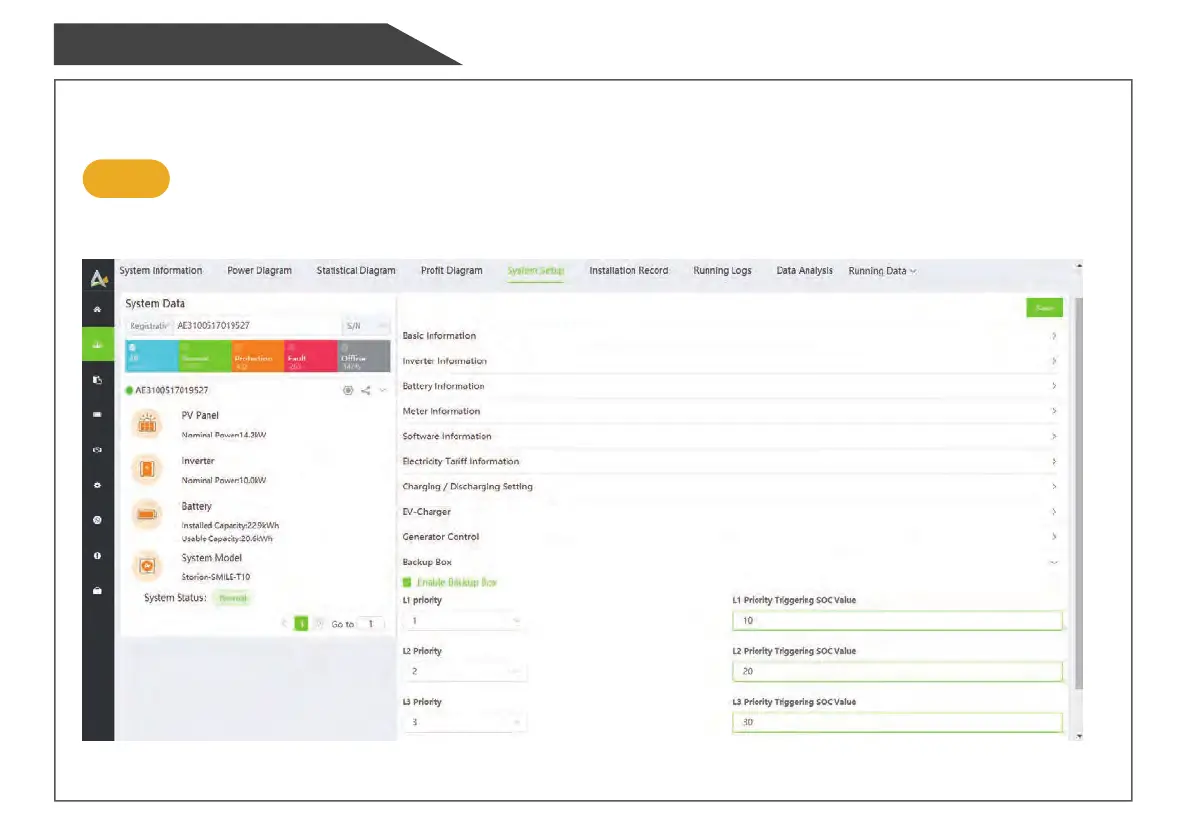This screenshot has height=839, width=1191.
Task: Expand Generator Control section
Action: coord(730,536)
